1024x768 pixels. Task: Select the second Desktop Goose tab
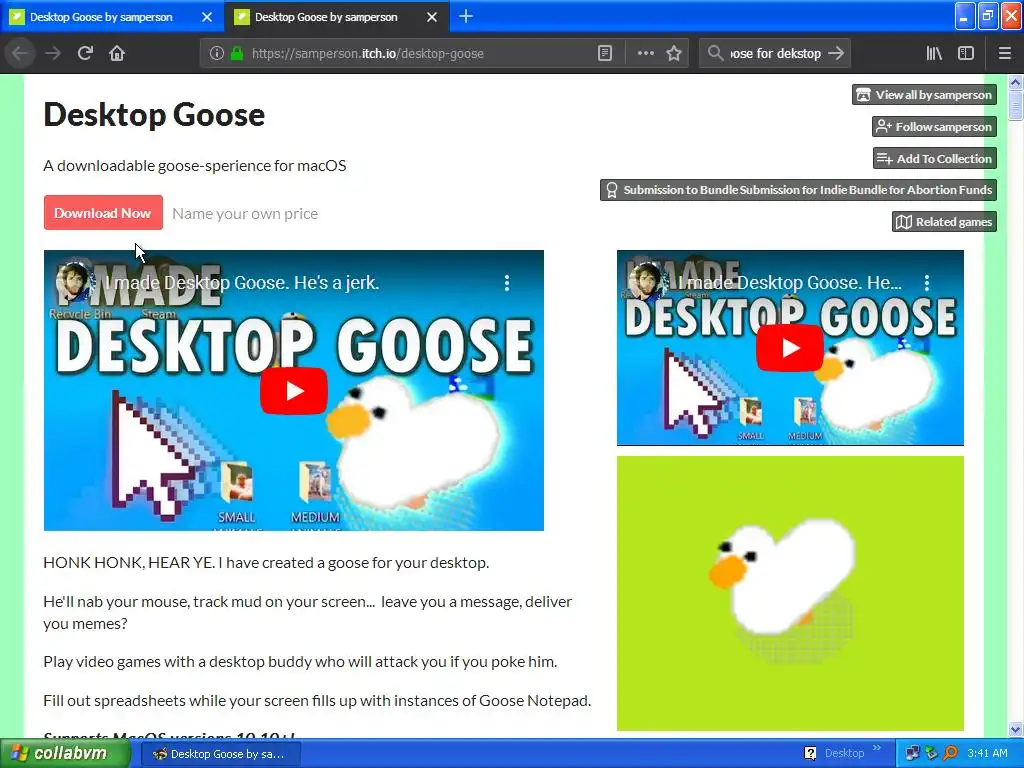(326, 17)
